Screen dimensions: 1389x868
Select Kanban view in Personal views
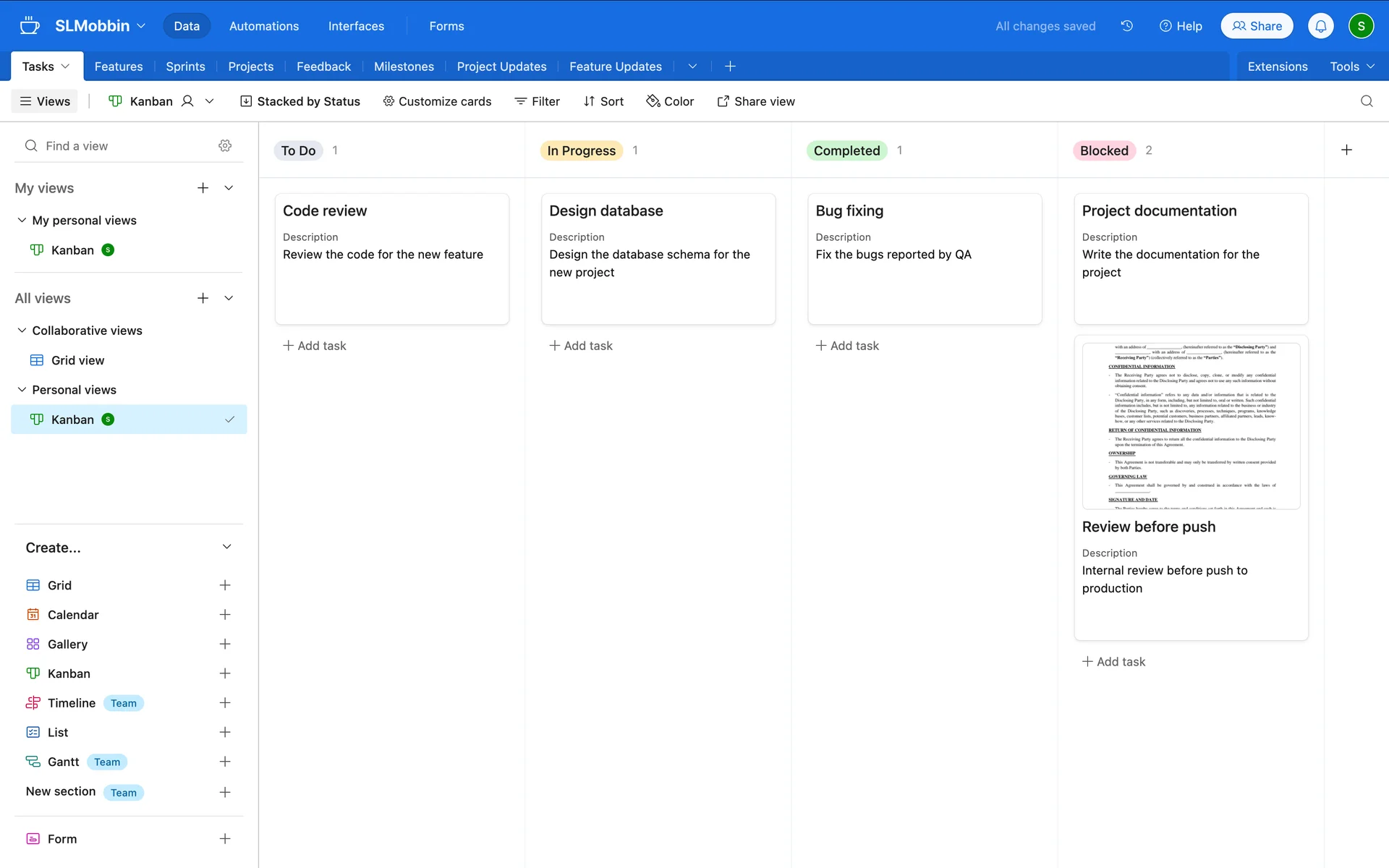tap(72, 420)
